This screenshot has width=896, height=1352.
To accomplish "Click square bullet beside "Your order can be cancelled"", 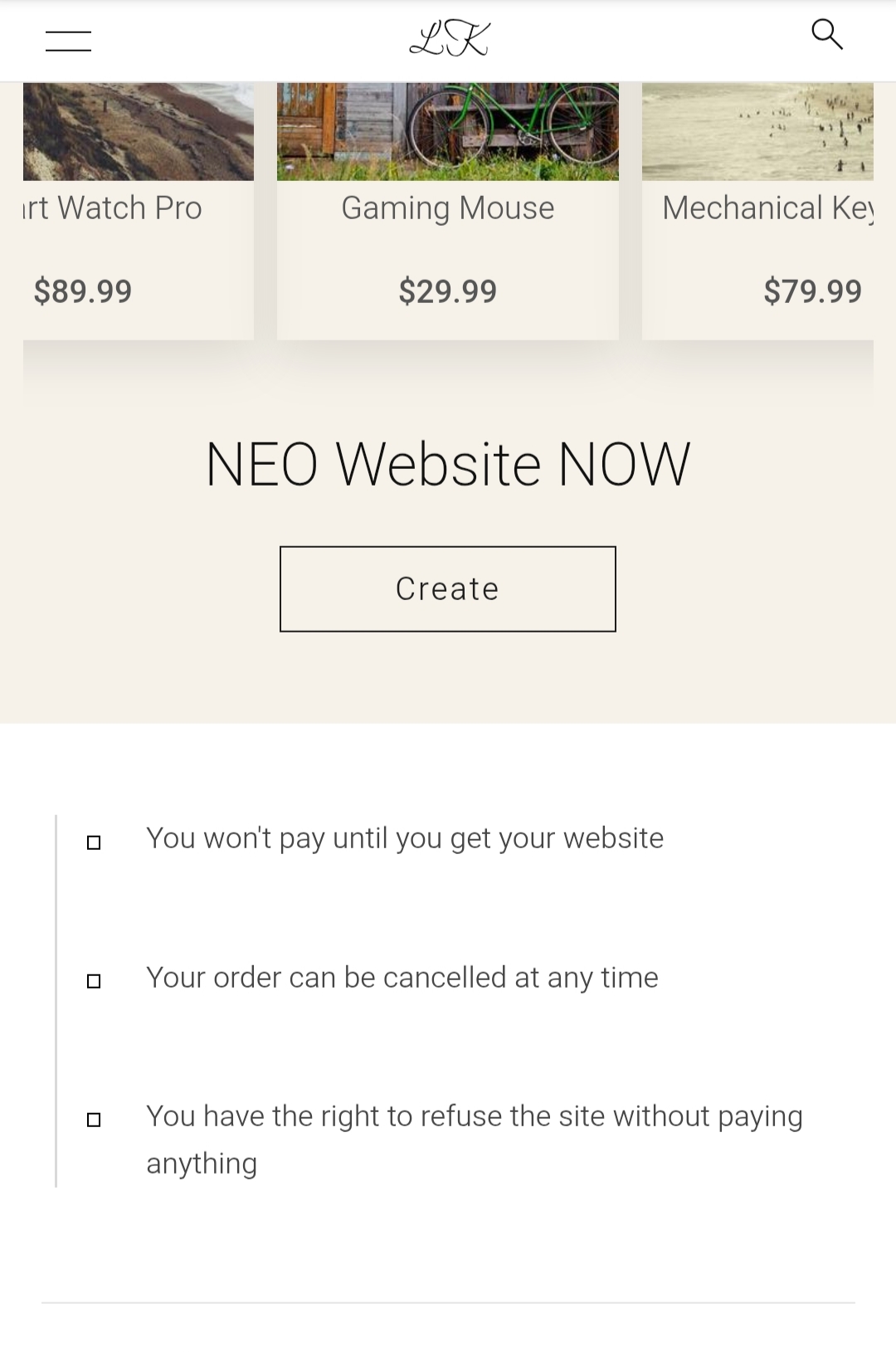I will 94,981.
